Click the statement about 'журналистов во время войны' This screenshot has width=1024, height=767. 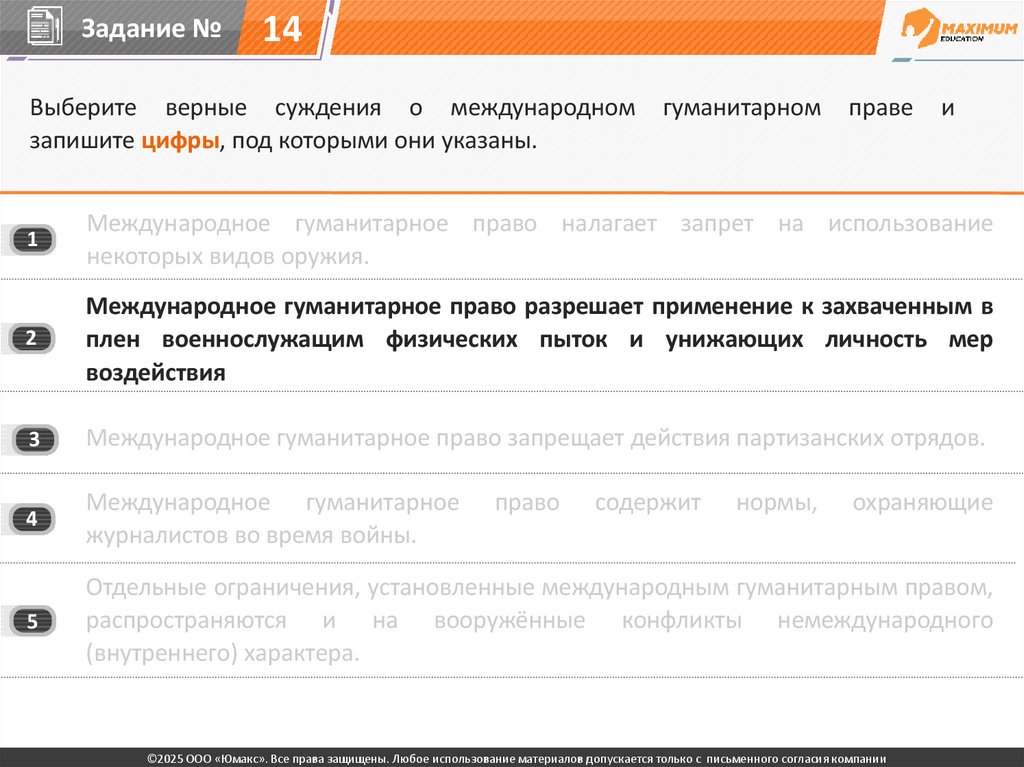[x=539, y=519]
